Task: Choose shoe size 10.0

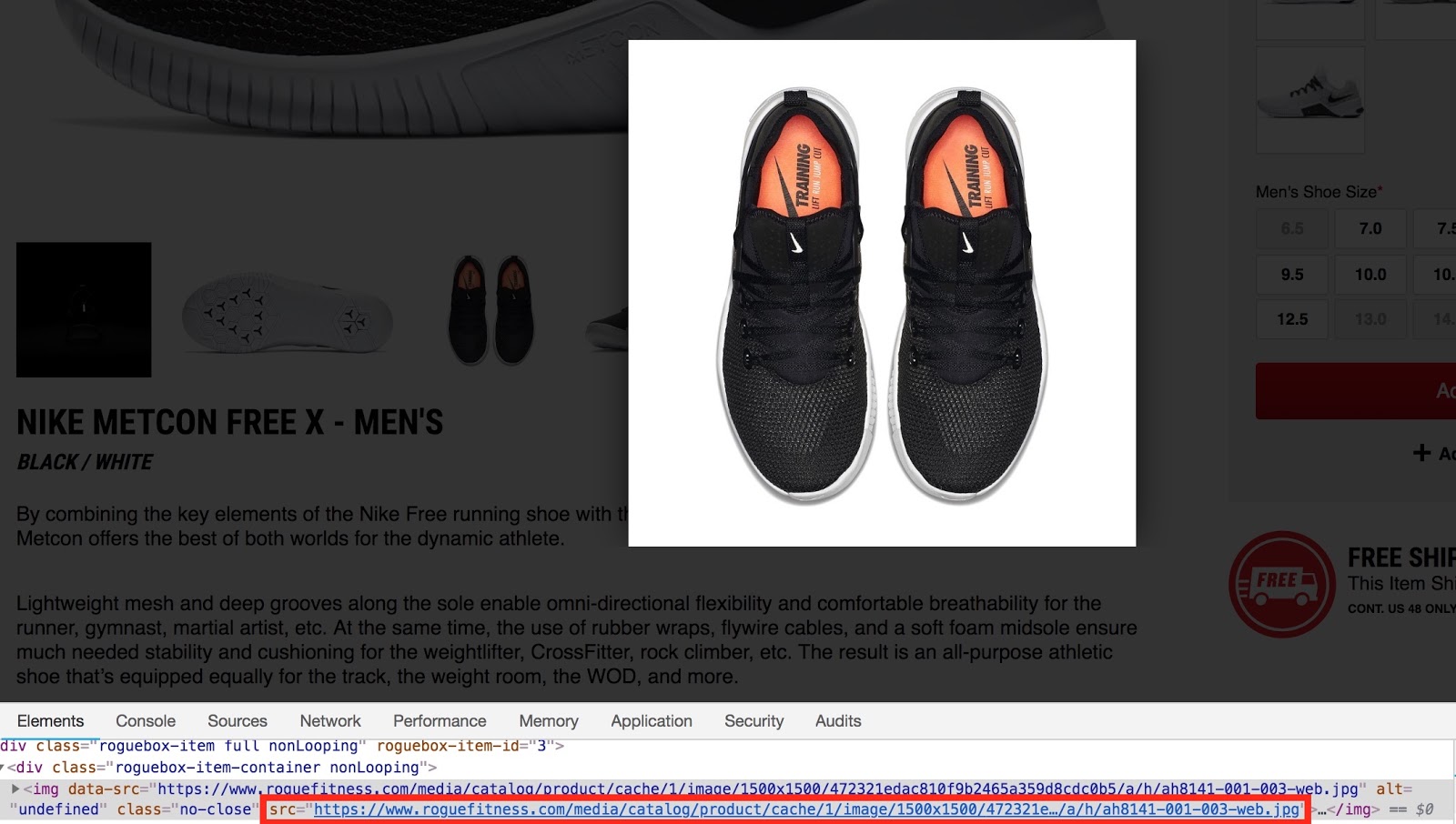Action: (x=1370, y=275)
